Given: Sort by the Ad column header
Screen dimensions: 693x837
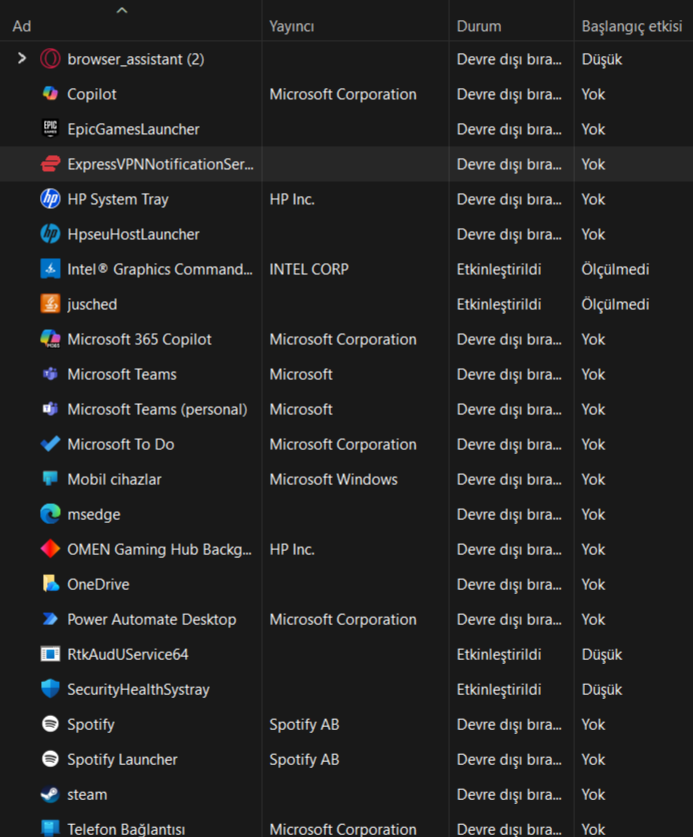Looking at the screenshot, I should click(x=22, y=26).
